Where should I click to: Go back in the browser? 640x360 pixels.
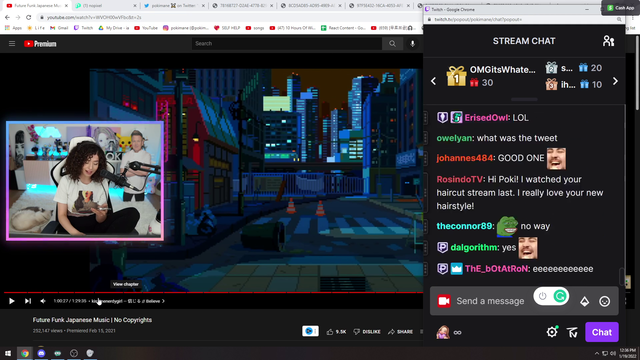click(x=7, y=18)
